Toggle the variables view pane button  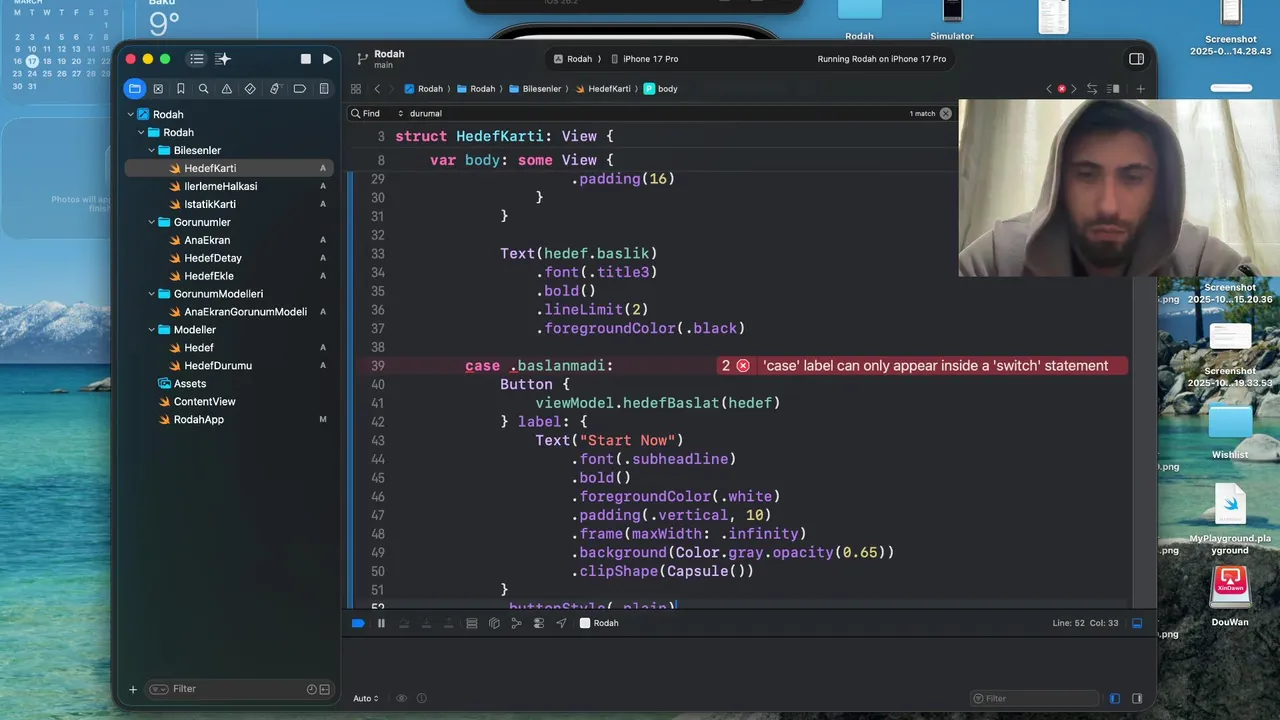tap(1115, 698)
